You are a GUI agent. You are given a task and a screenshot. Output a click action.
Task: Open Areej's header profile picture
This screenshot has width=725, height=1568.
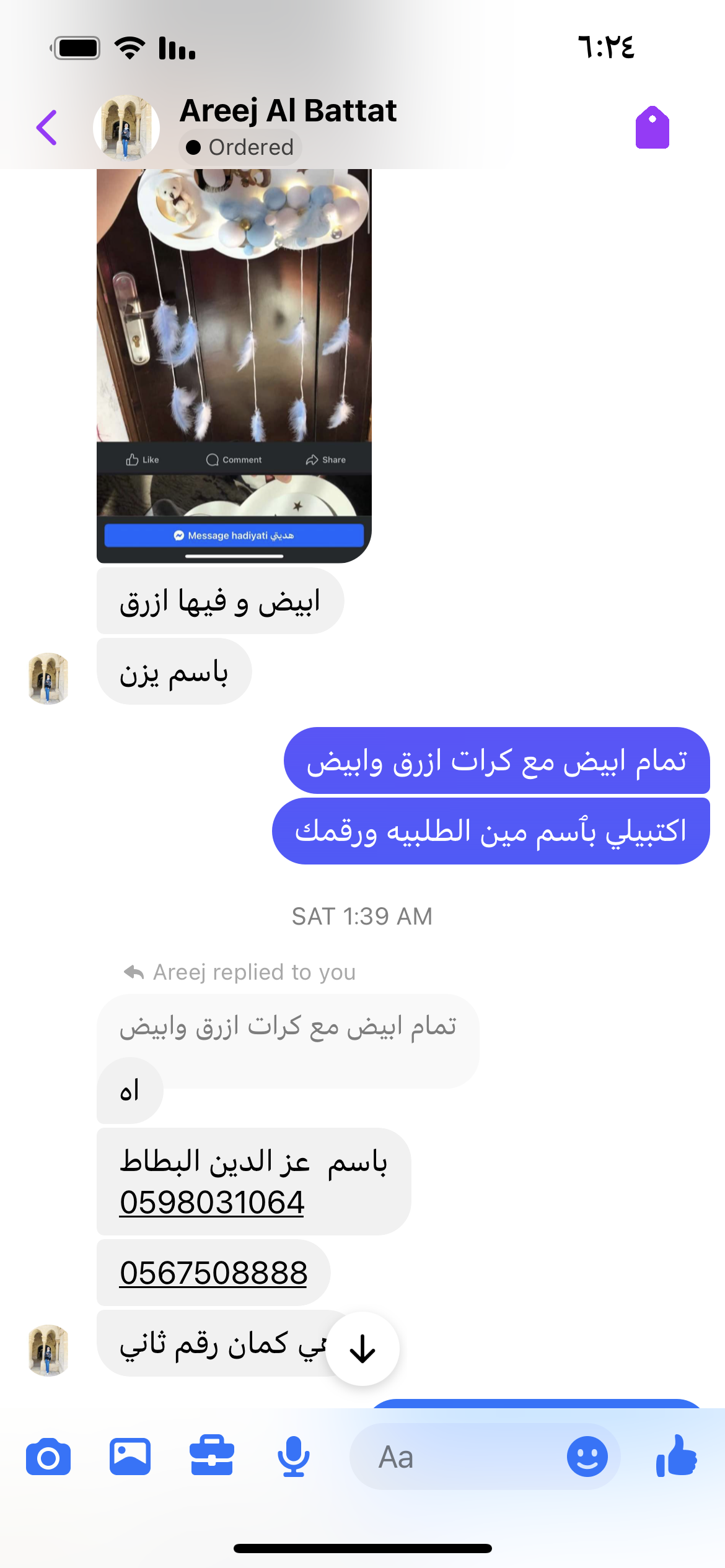point(126,128)
